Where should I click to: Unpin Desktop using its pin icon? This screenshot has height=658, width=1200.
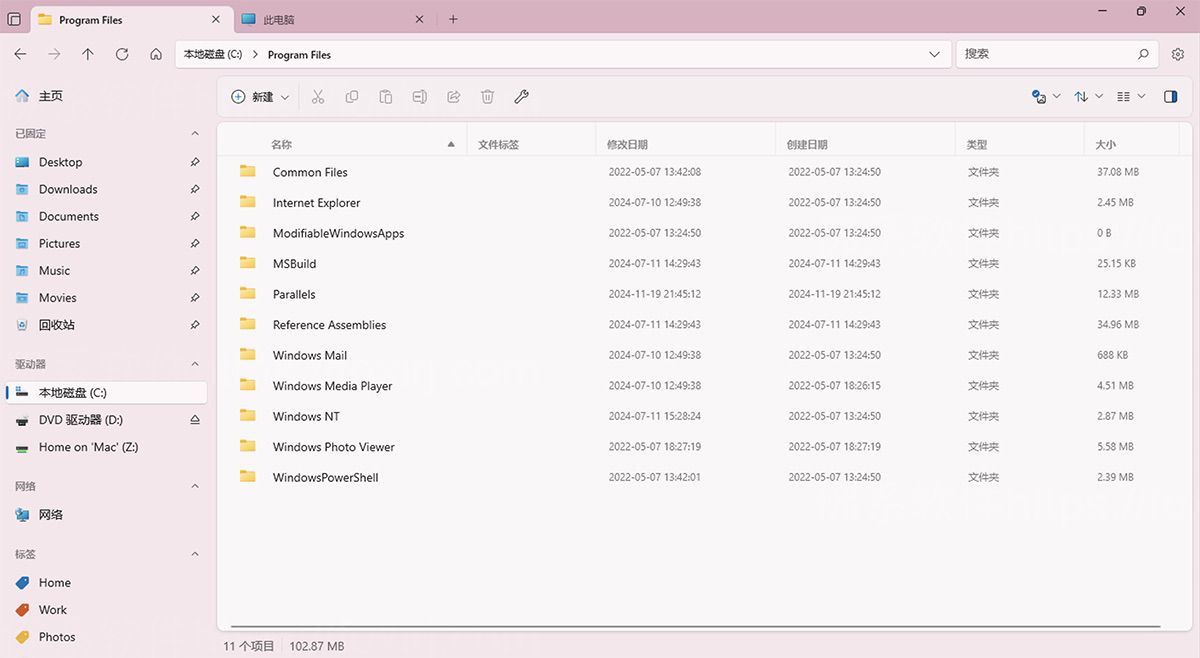196,162
